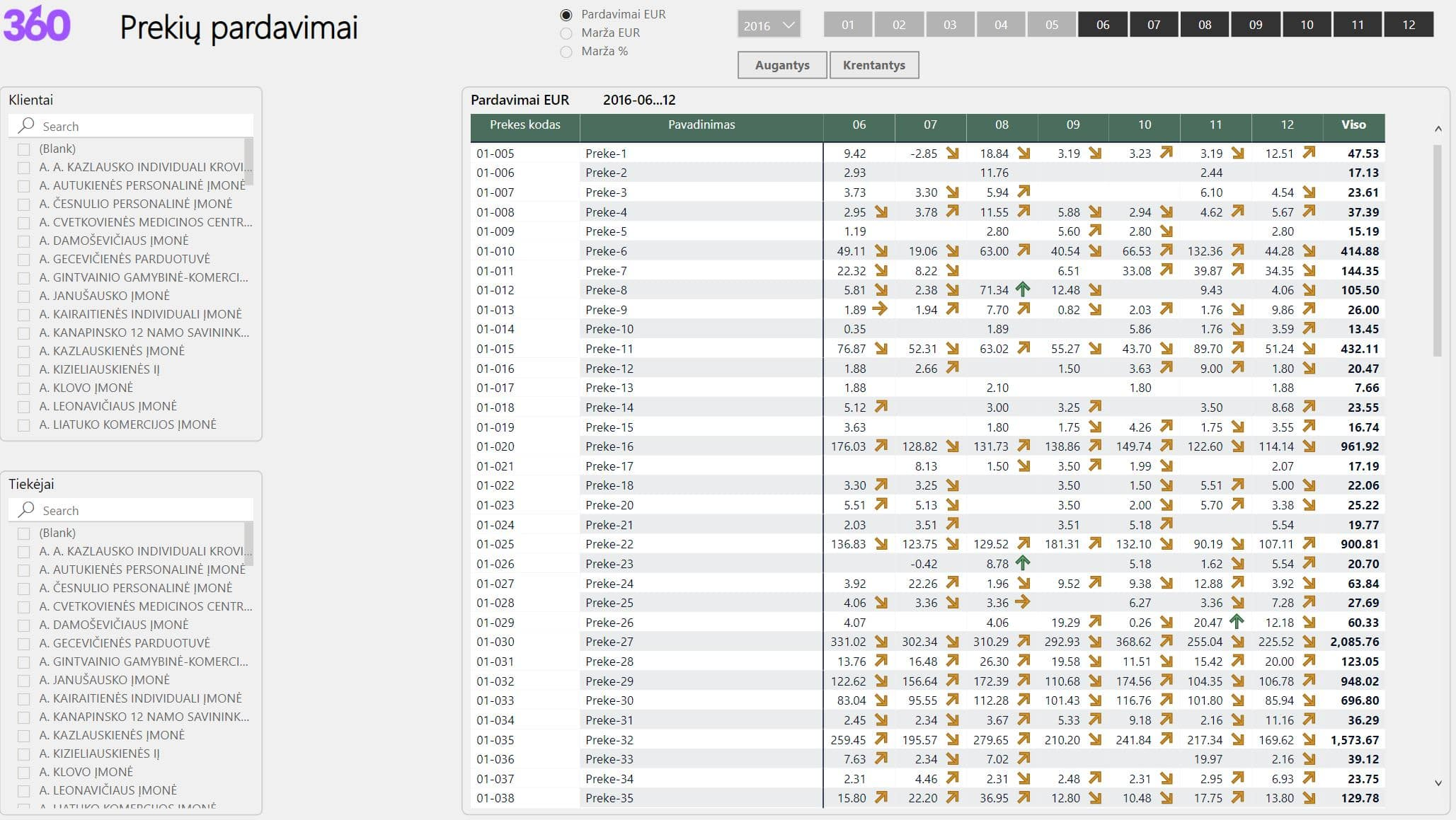Open the 2016 year dropdown
The height and width of the screenshot is (820, 1456).
[x=769, y=25]
